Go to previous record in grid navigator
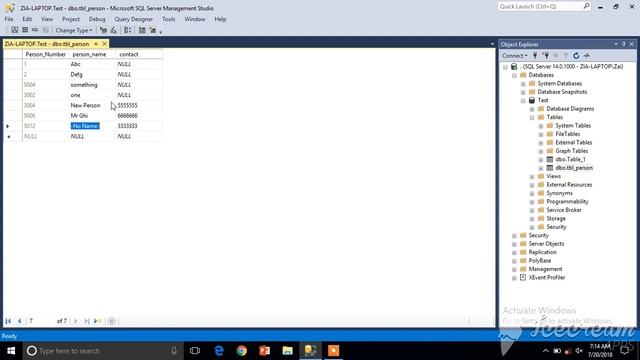Image resolution: width=640 pixels, height=360 pixels. (x=19, y=321)
